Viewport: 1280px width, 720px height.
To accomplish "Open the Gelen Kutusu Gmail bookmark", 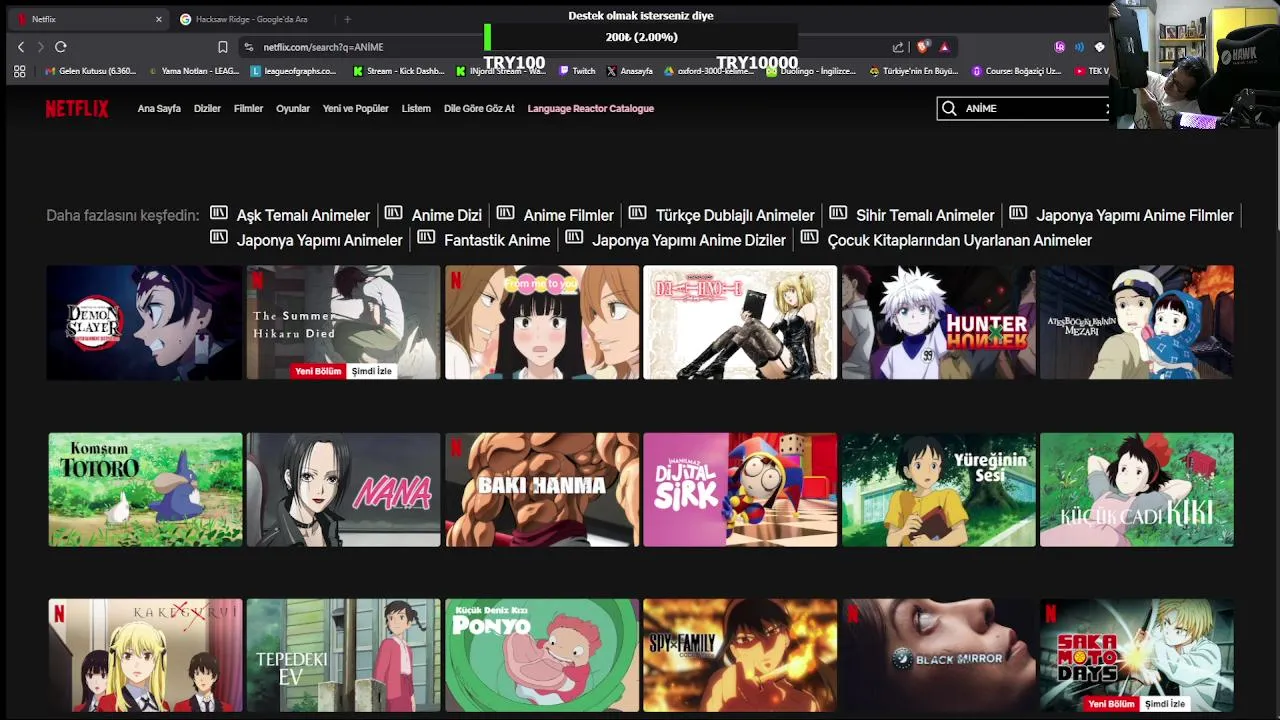I will point(91,71).
